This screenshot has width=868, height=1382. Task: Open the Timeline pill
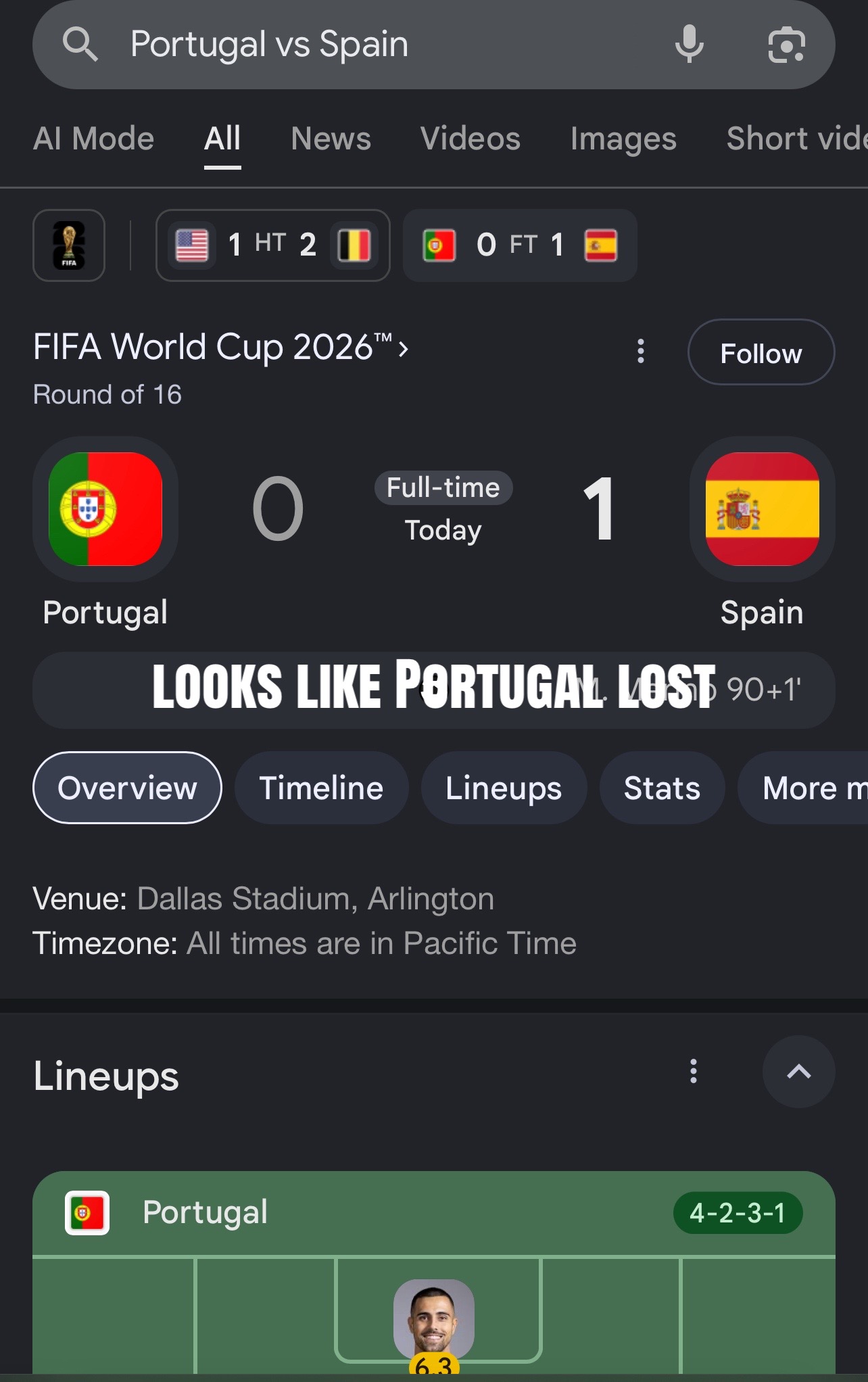pyautogui.click(x=321, y=788)
